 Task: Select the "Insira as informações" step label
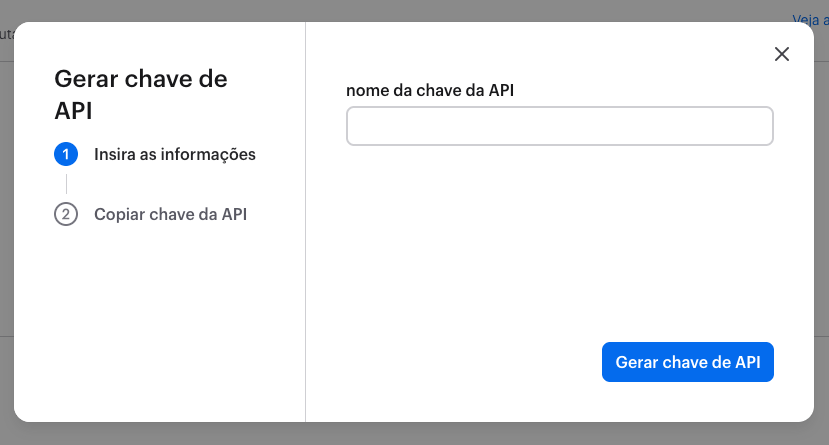coord(175,155)
